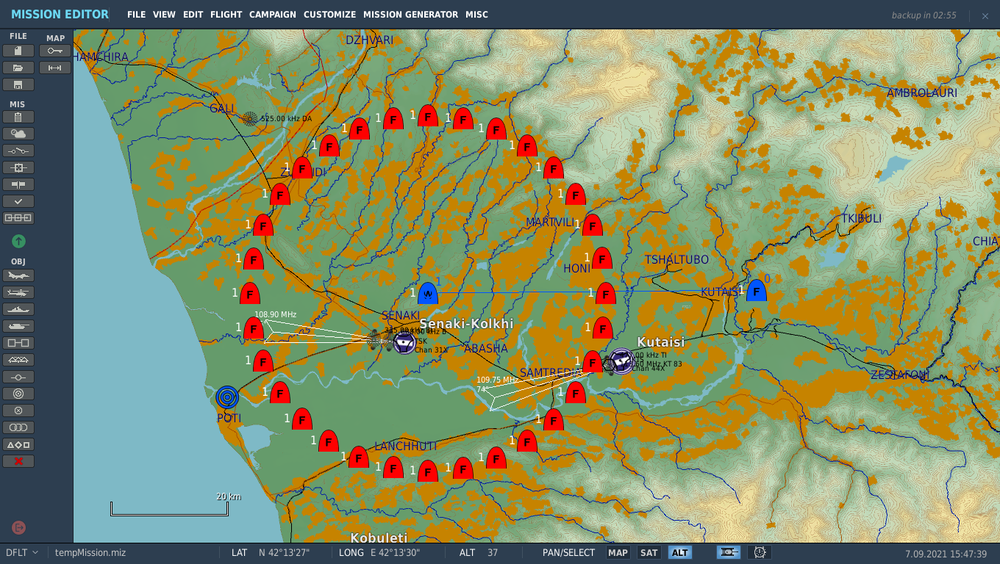Click the clock-like icon in status bar

point(760,553)
